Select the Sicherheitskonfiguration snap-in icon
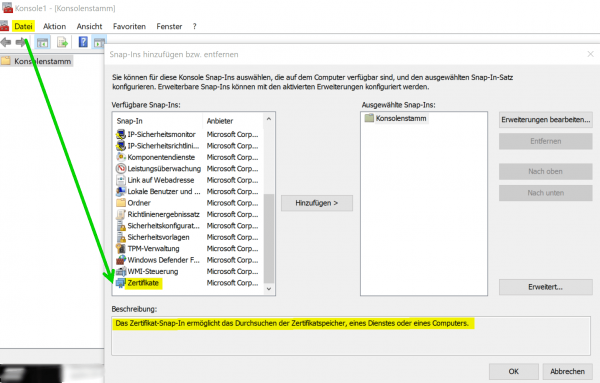The width and height of the screenshot is (600, 383). tap(121, 226)
